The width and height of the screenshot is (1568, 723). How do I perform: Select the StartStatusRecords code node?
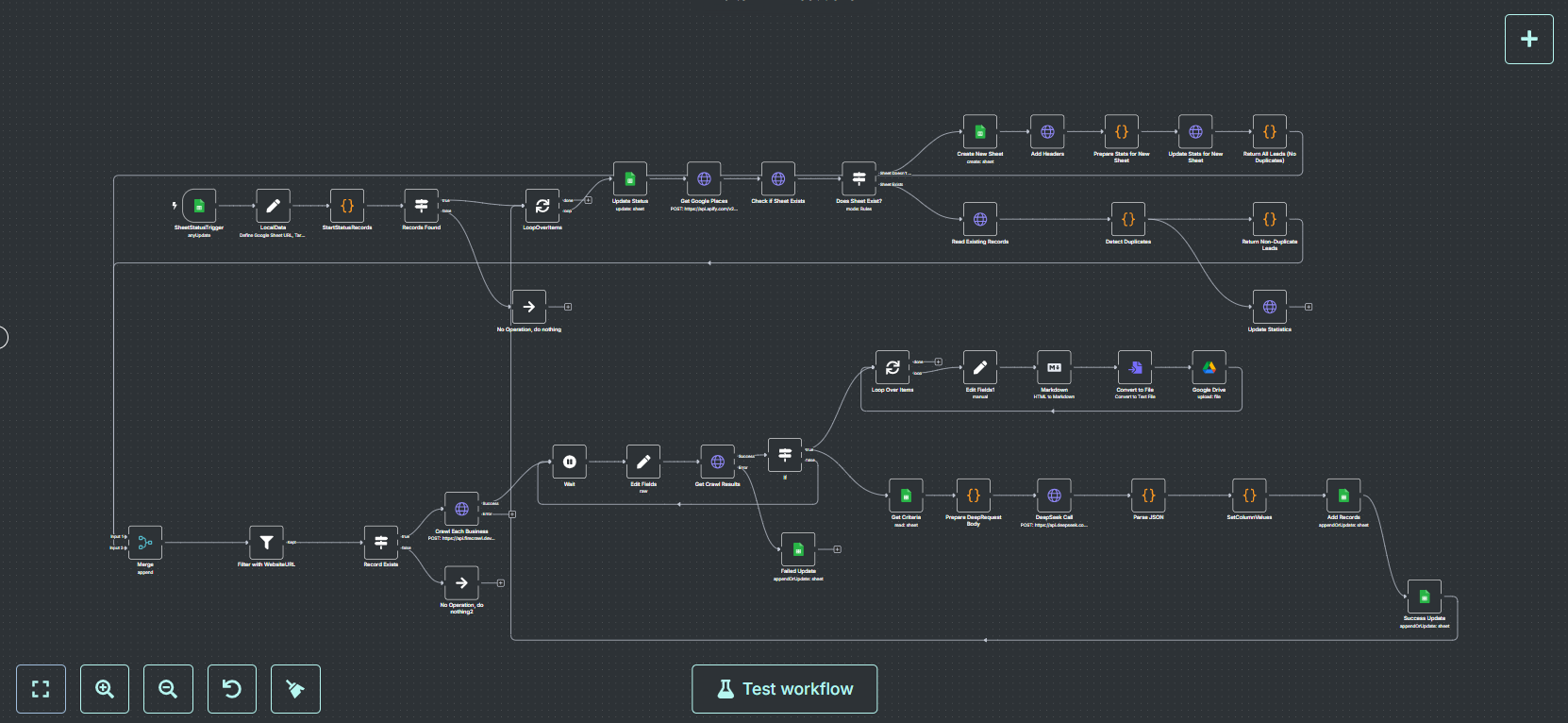[347, 206]
